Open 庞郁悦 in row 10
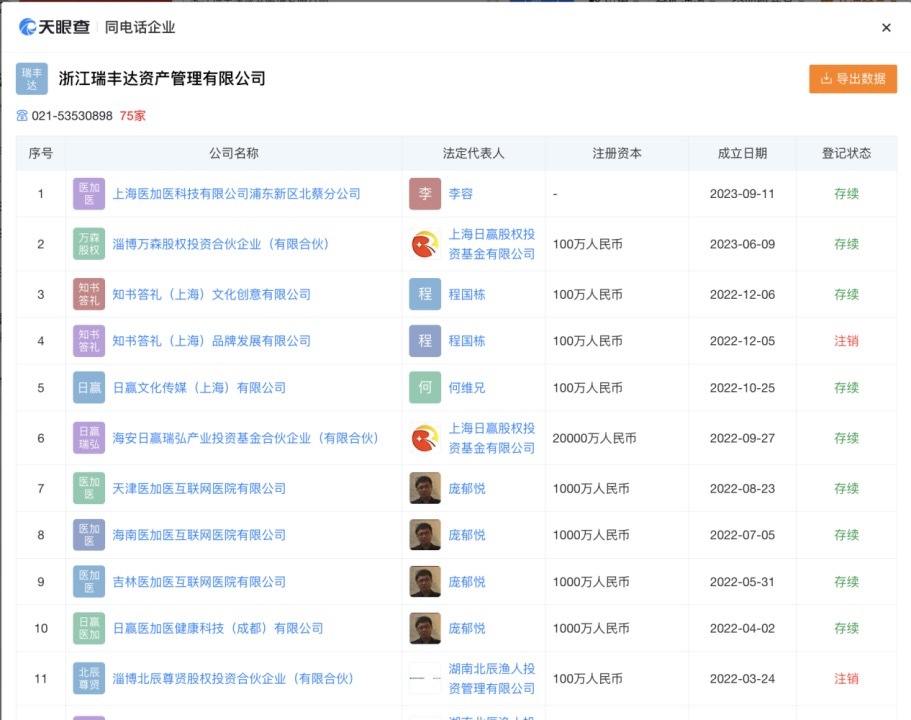 tap(467, 628)
